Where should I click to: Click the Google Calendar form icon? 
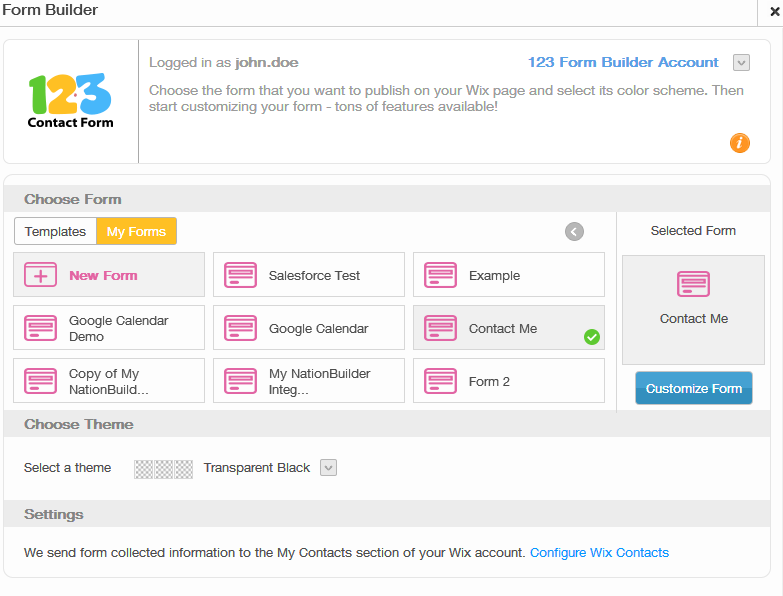(240, 328)
